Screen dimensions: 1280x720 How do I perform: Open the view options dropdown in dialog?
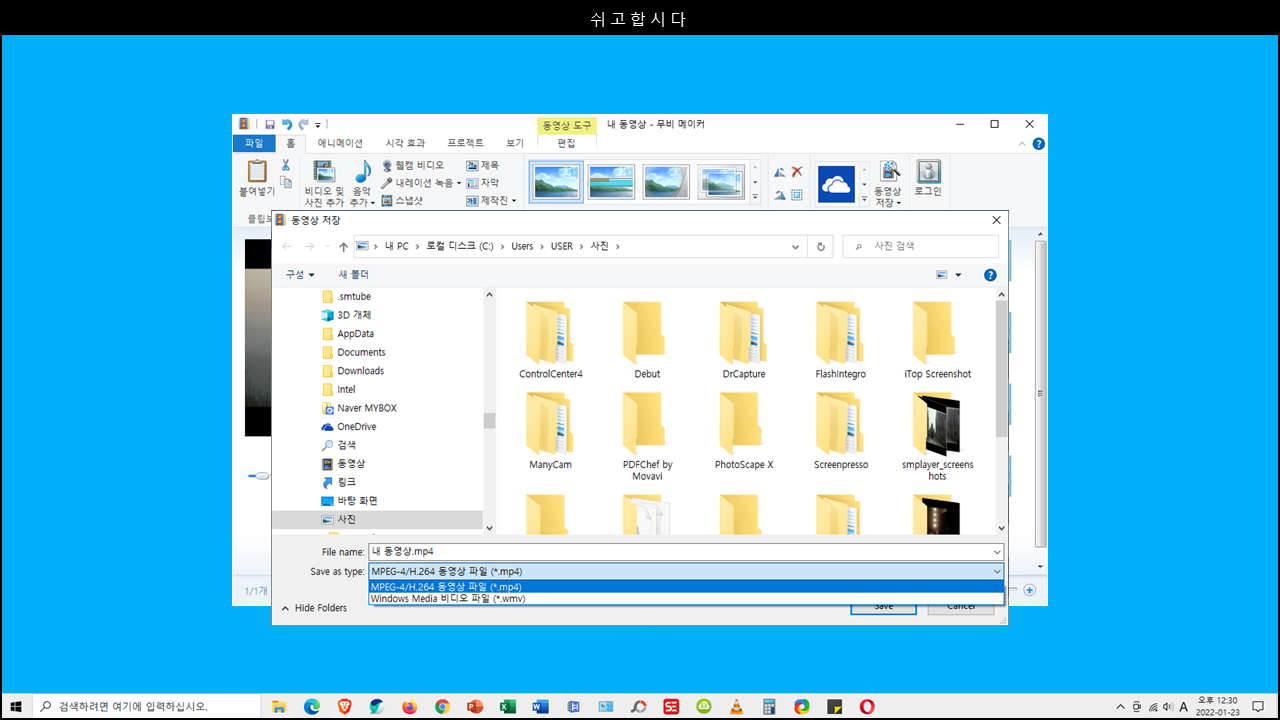coord(958,275)
